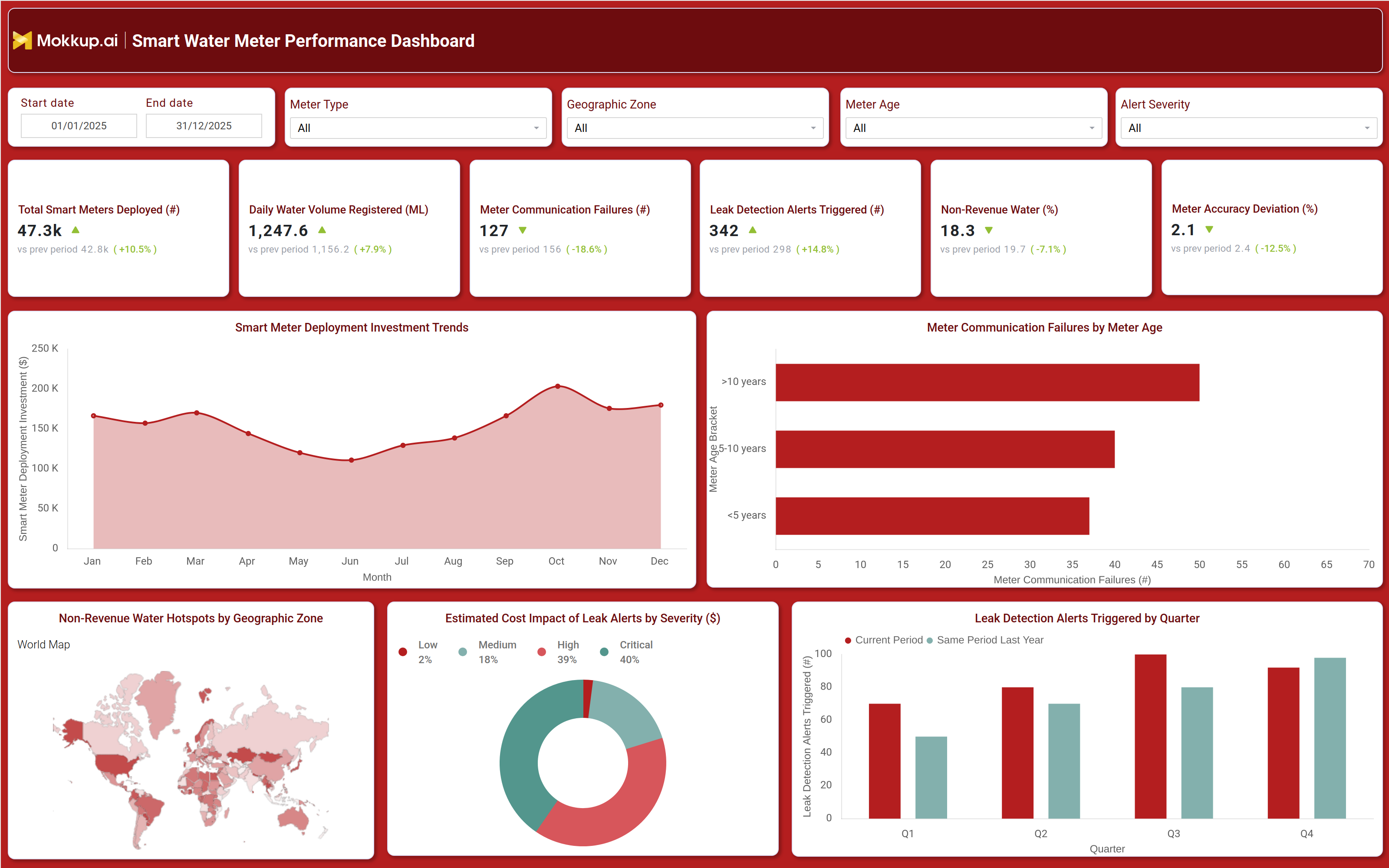
Task: Click the End date input field
Action: [204, 126]
